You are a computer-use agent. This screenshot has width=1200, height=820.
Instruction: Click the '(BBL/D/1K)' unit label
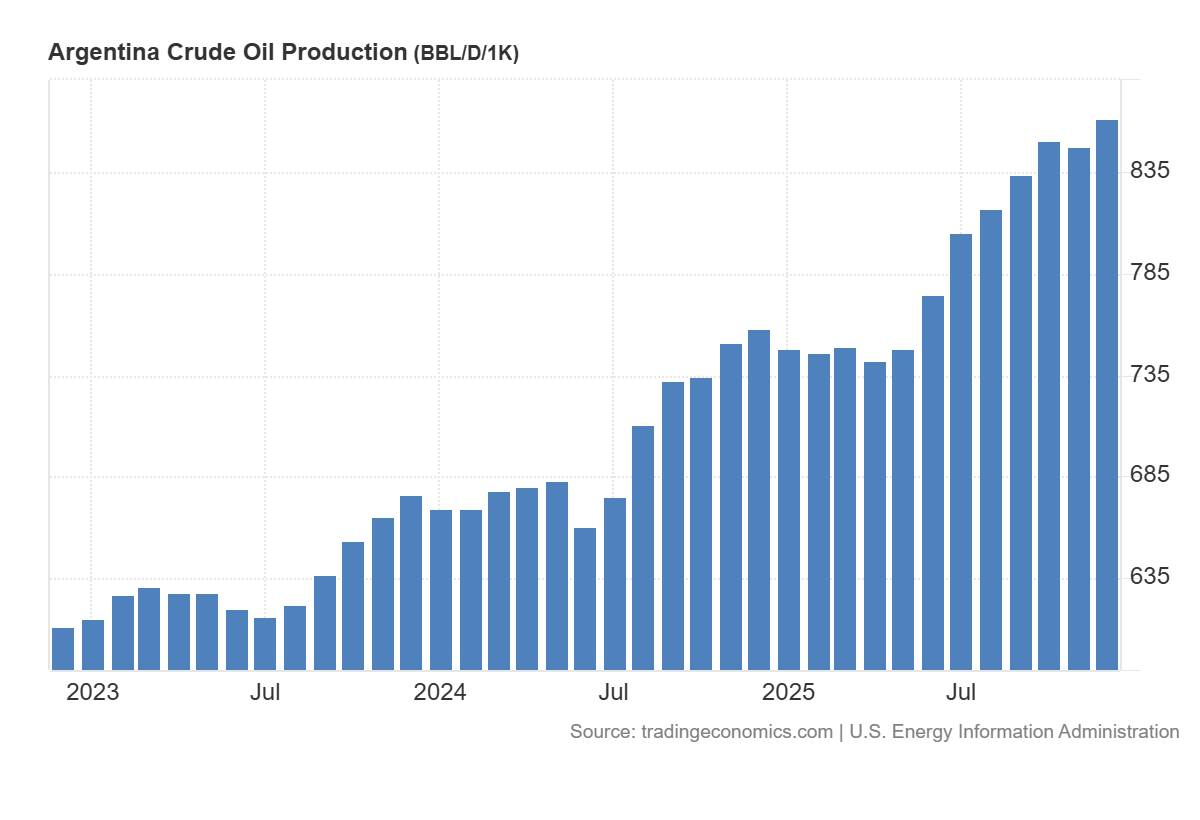[465, 54]
